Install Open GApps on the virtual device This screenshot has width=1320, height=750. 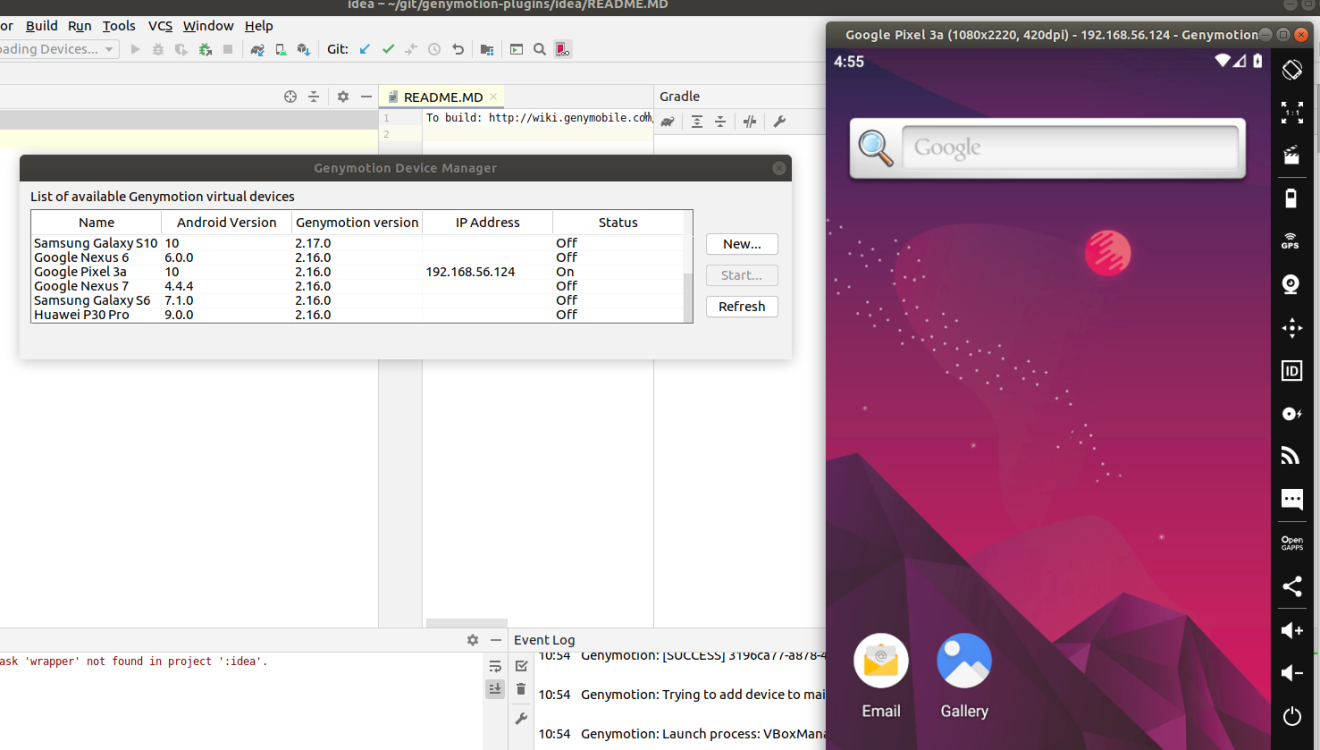[1291, 542]
